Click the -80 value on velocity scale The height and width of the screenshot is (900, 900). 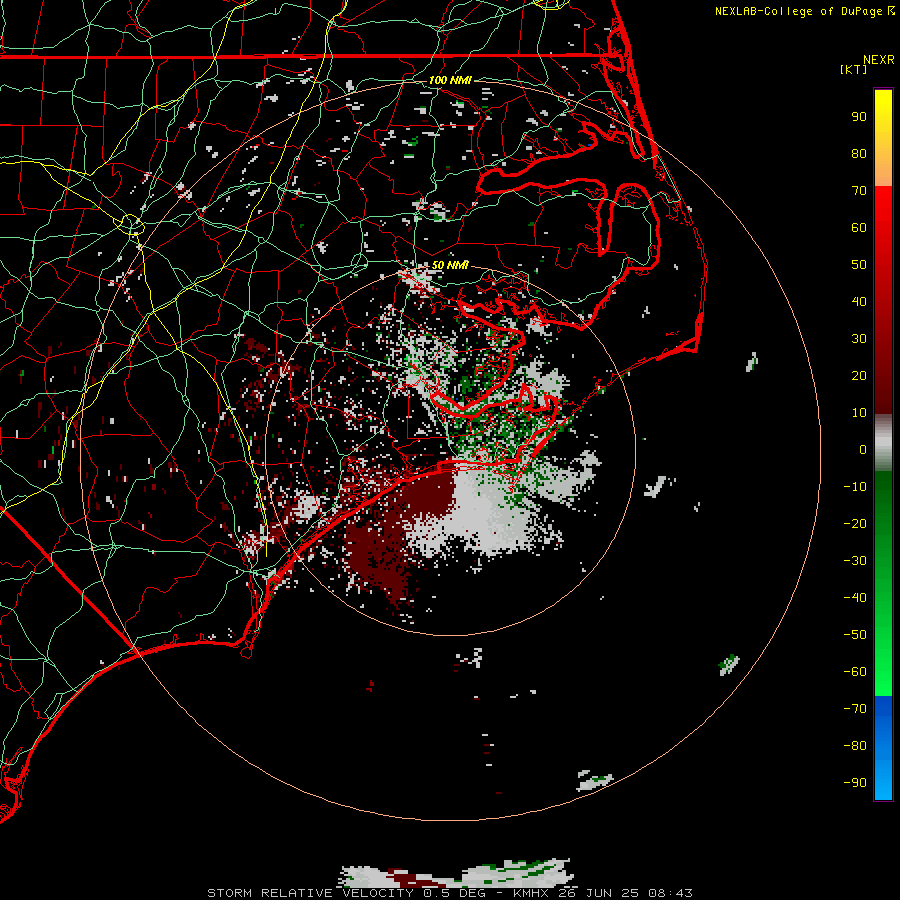[x=855, y=746]
